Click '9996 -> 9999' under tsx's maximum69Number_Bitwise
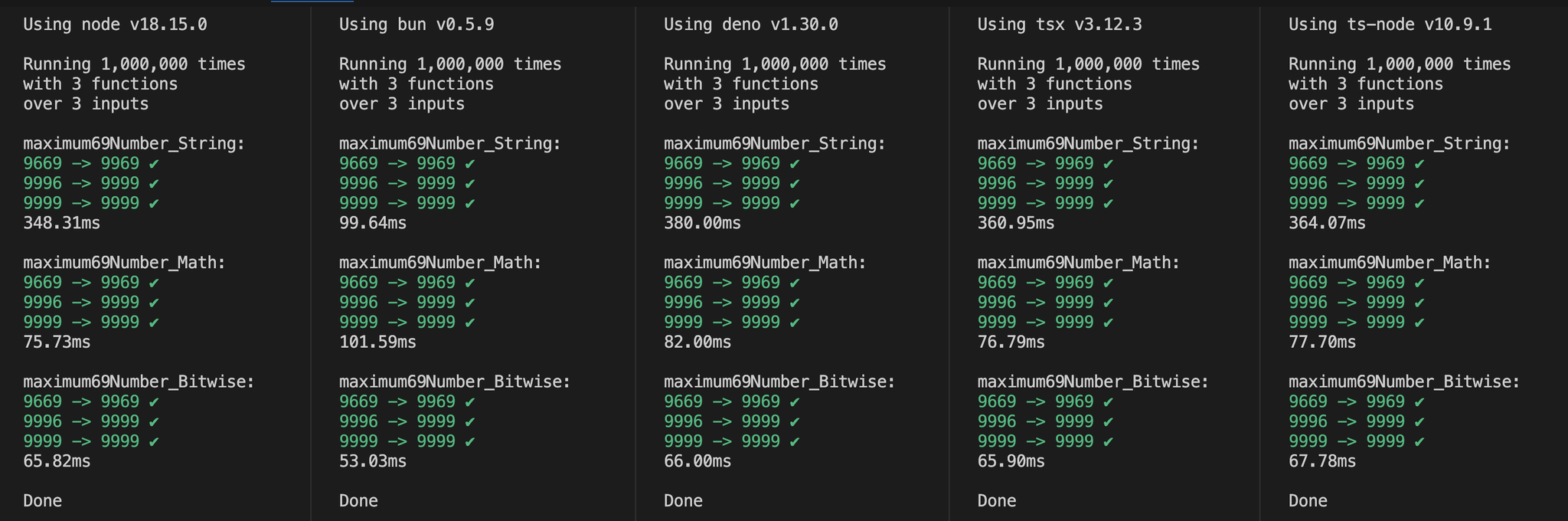The image size is (1568, 521). click(x=1036, y=421)
